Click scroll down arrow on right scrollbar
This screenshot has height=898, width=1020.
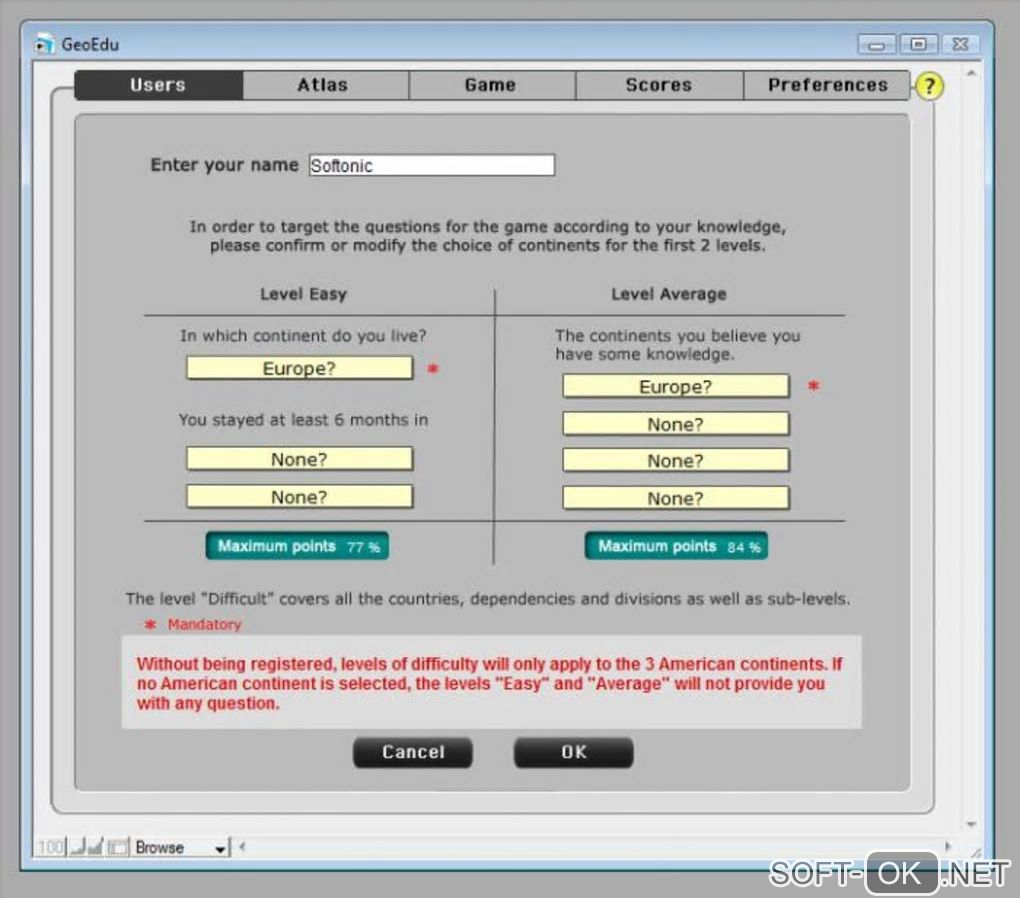coord(971,824)
